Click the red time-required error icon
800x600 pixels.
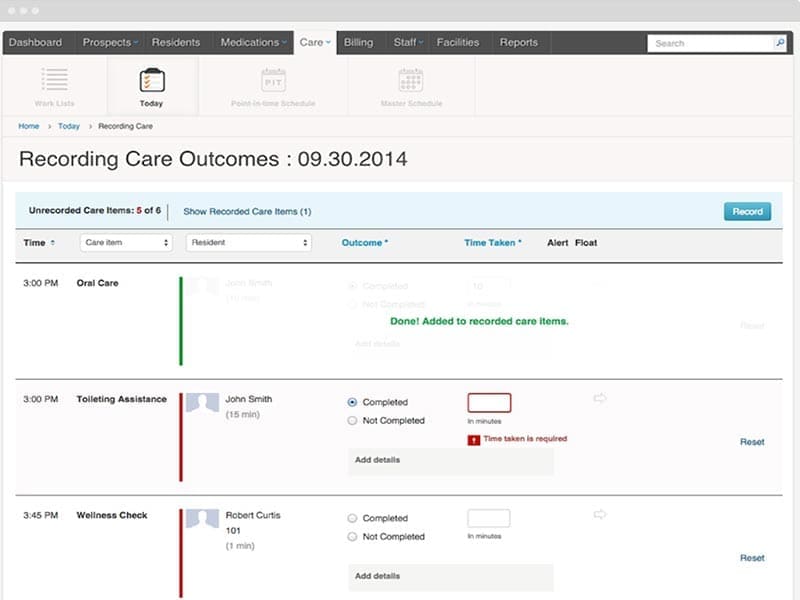[473, 440]
